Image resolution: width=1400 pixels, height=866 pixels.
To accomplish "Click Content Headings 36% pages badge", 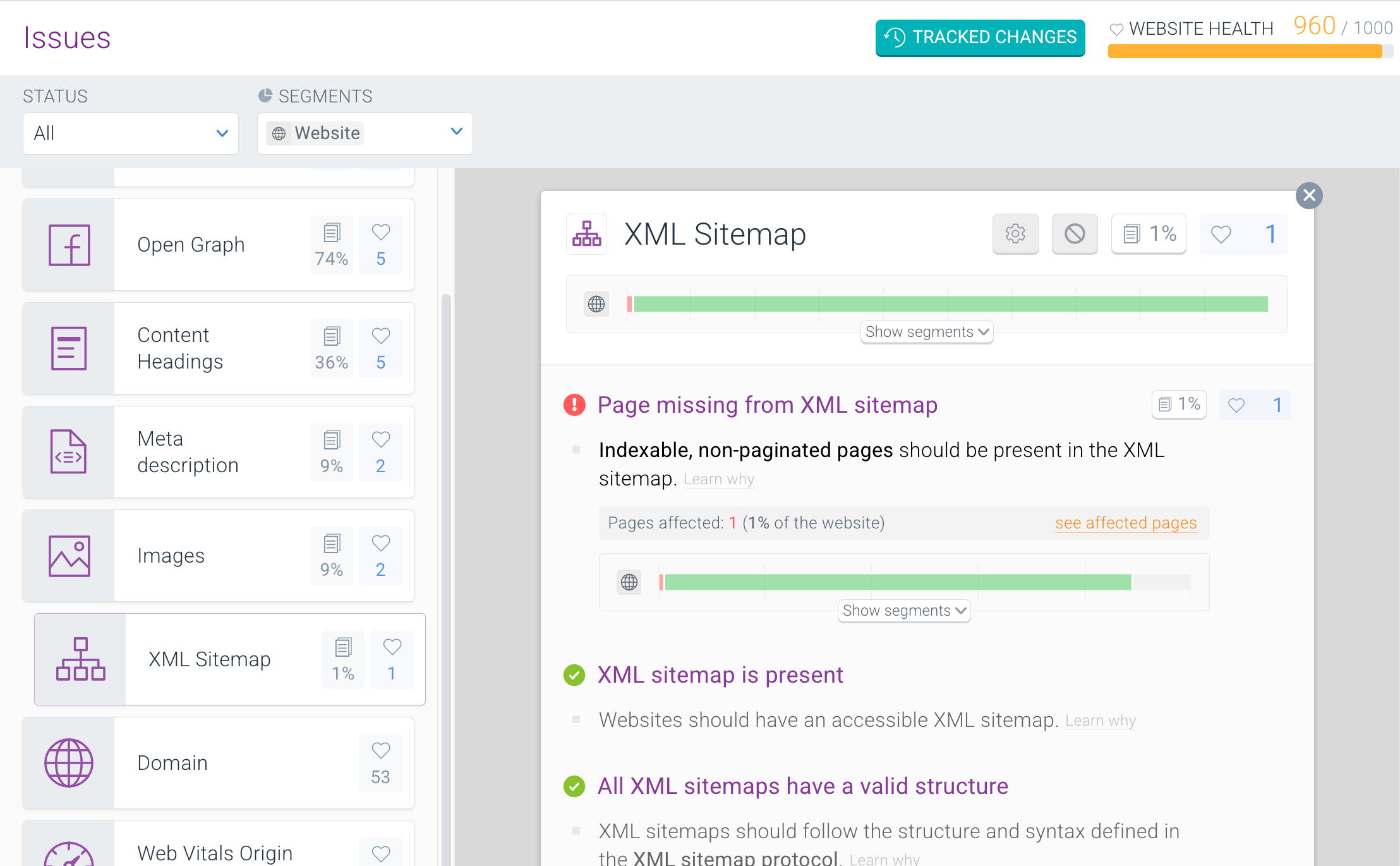I will (x=332, y=349).
